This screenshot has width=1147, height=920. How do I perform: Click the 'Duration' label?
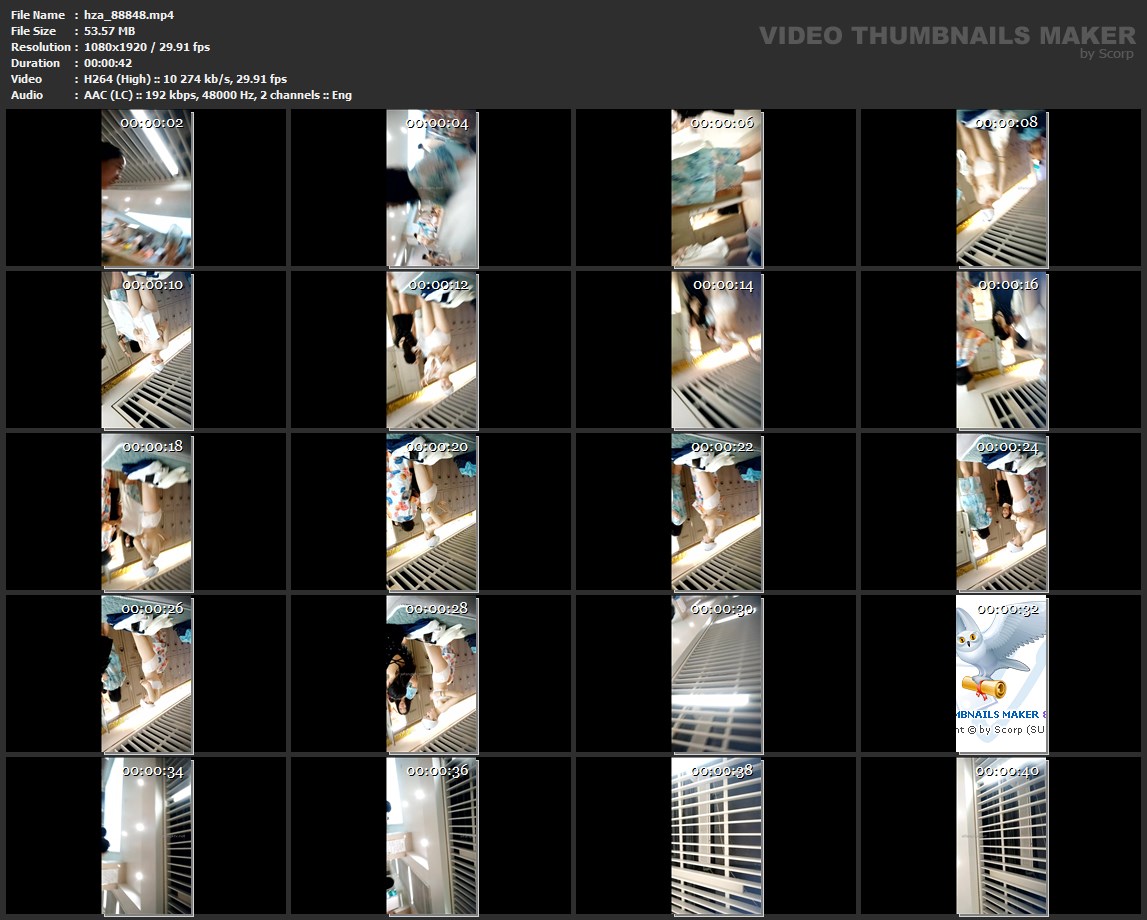35,63
